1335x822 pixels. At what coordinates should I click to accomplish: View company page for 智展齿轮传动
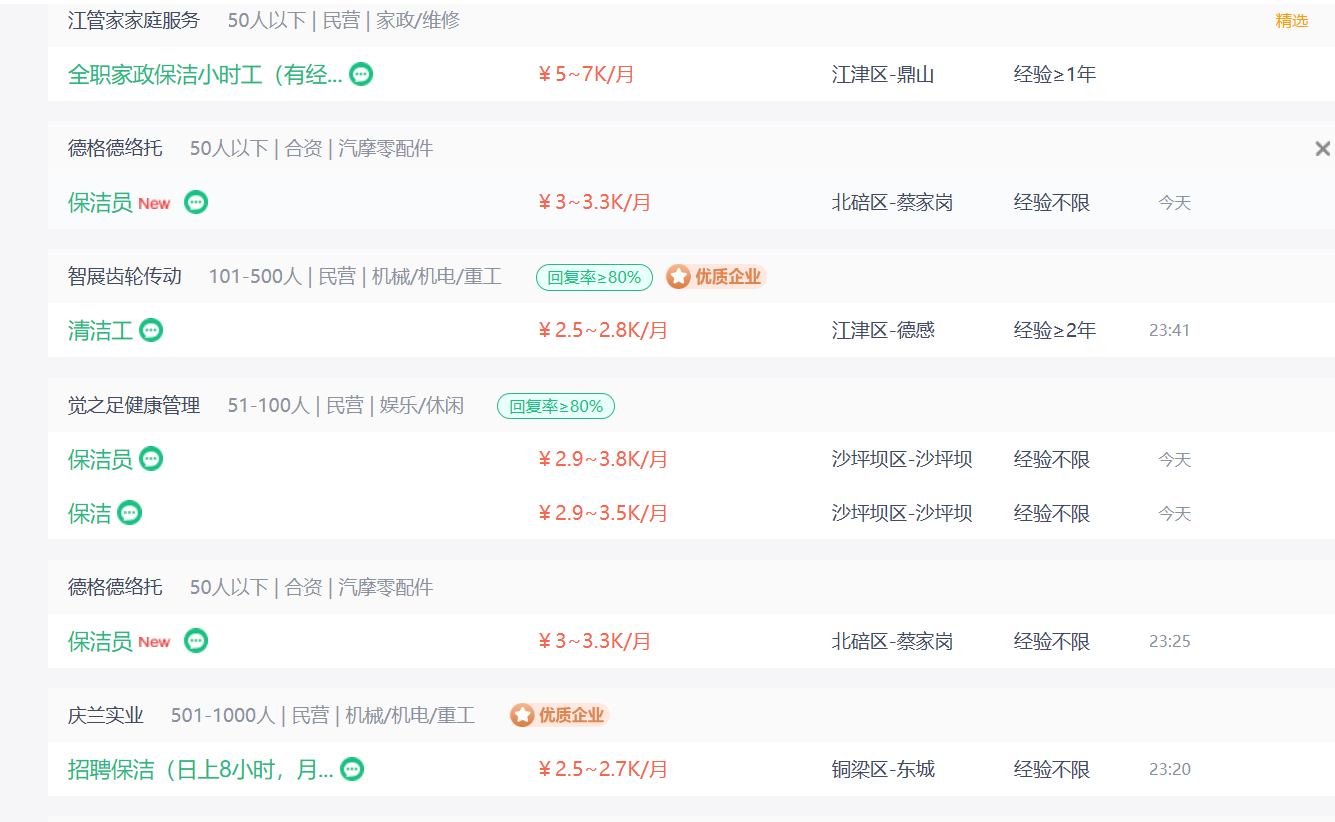(125, 277)
